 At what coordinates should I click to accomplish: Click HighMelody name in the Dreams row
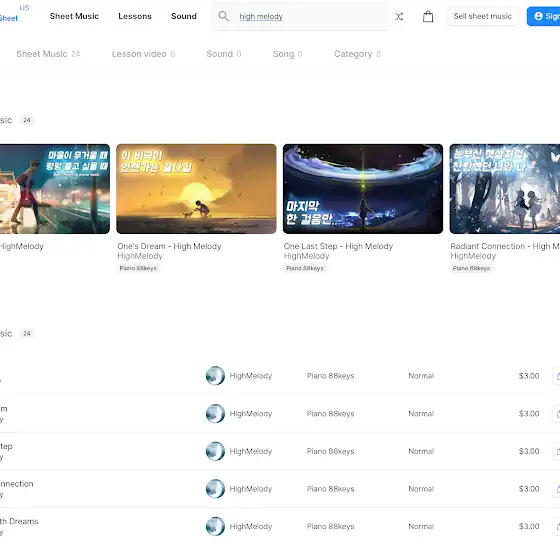coord(251,526)
